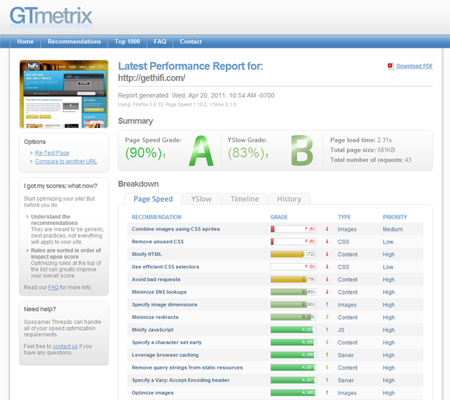Expand the Minify JavaScript recommendation
Viewport: 450px width, 400px height.
153,330
